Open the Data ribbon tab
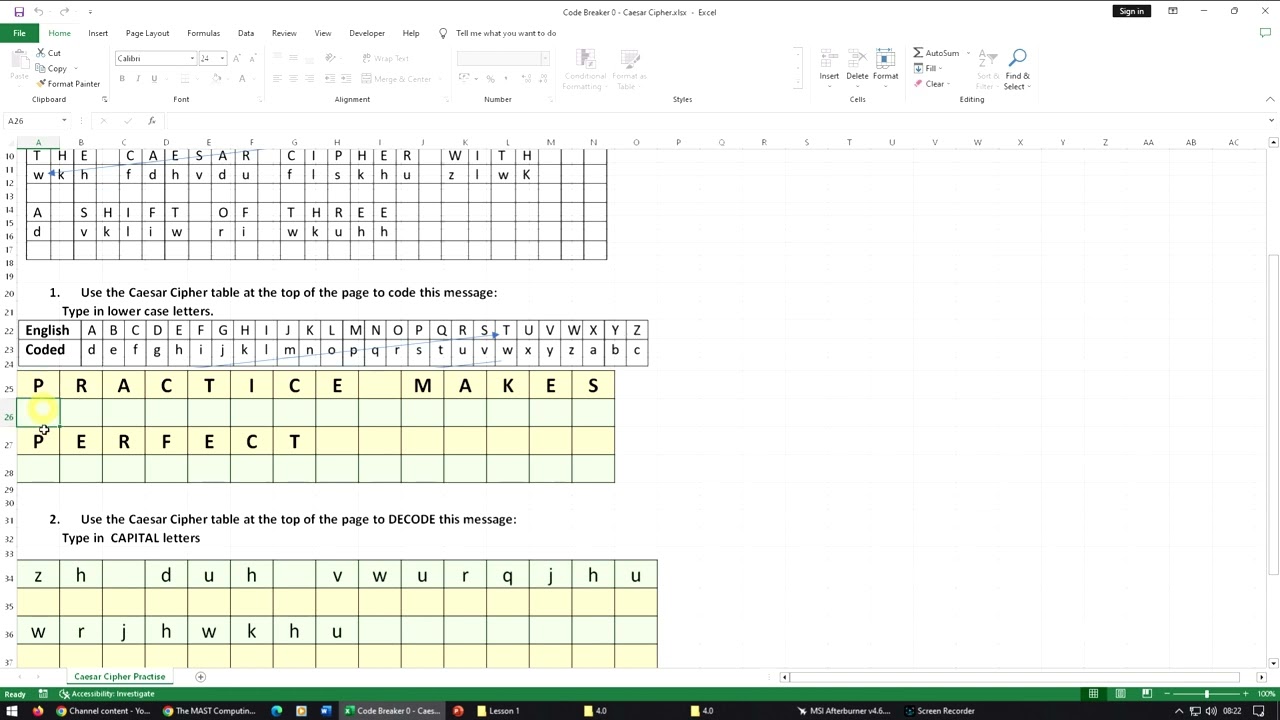Viewport: 1280px width, 720px height. (245, 33)
